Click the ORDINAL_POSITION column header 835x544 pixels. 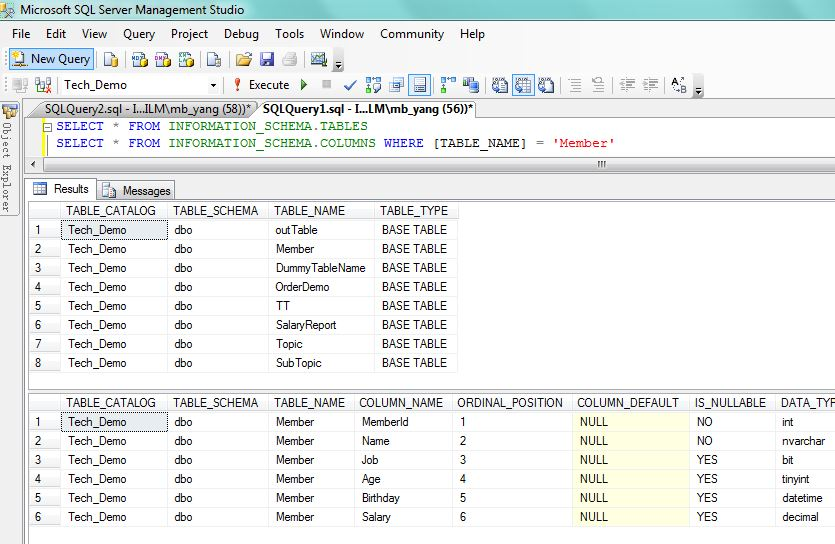pos(510,403)
